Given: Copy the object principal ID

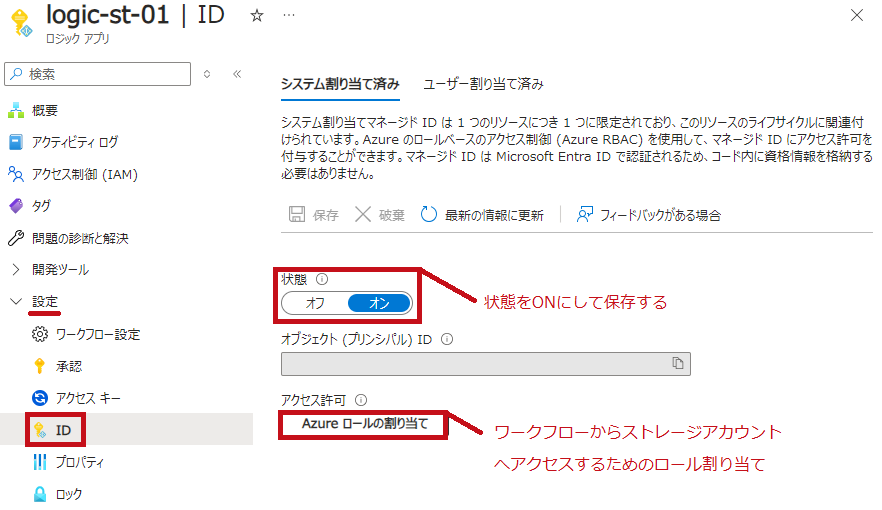Looking at the screenshot, I should [678, 363].
